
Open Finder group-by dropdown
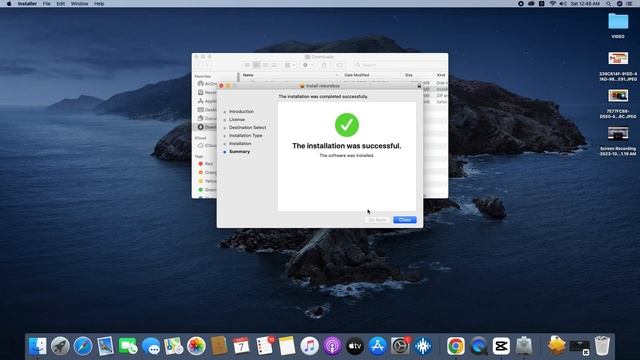click(290, 65)
